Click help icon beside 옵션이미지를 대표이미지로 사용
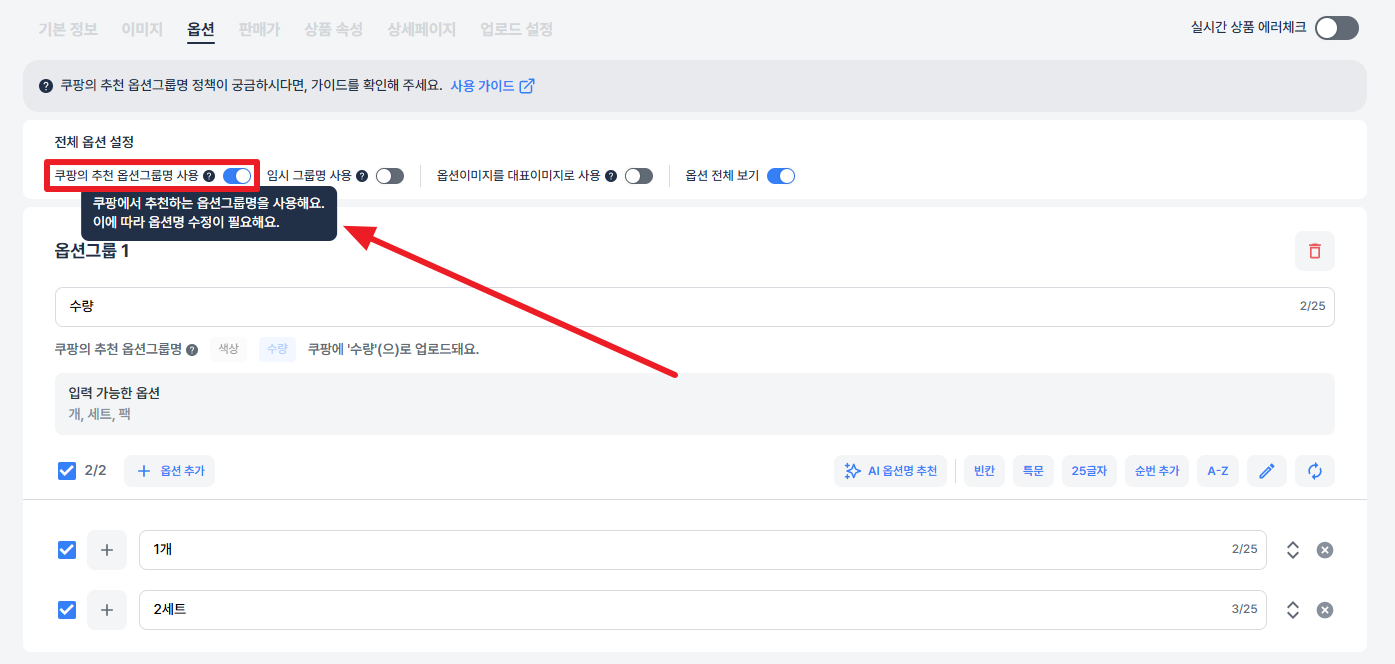This screenshot has height=664, width=1395. click(611, 176)
